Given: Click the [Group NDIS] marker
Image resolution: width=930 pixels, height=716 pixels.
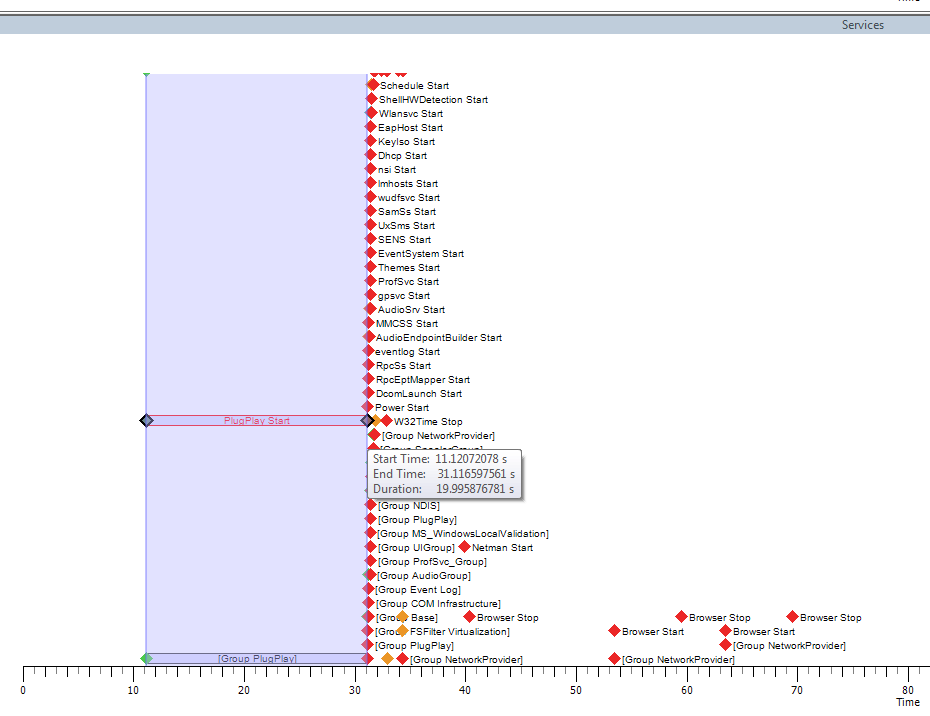Looking at the screenshot, I should tap(371, 505).
